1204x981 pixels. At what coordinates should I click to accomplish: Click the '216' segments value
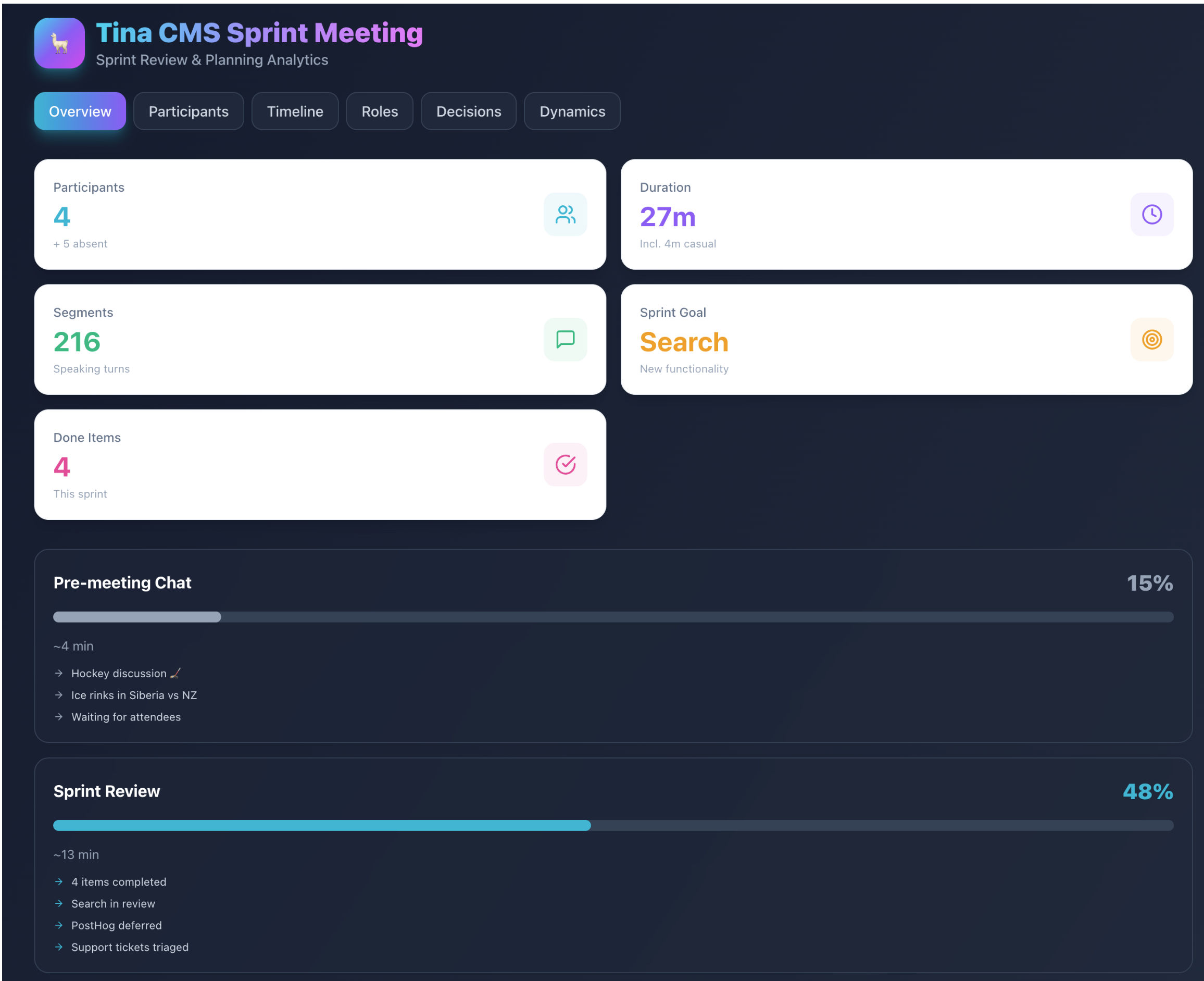click(77, 342)
